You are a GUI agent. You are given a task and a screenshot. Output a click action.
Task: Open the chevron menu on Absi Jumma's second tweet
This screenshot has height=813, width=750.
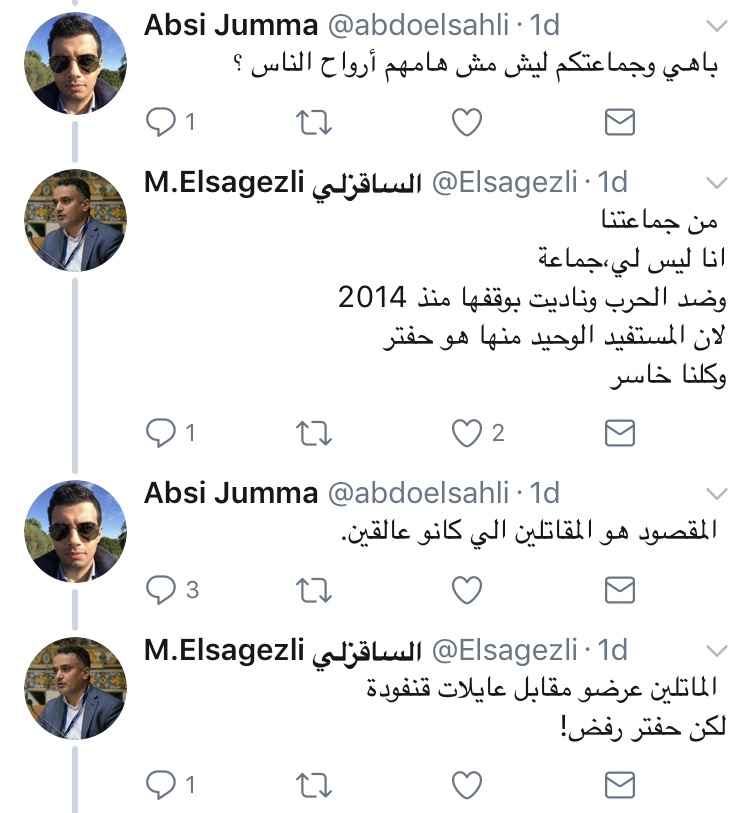[718, 494]
